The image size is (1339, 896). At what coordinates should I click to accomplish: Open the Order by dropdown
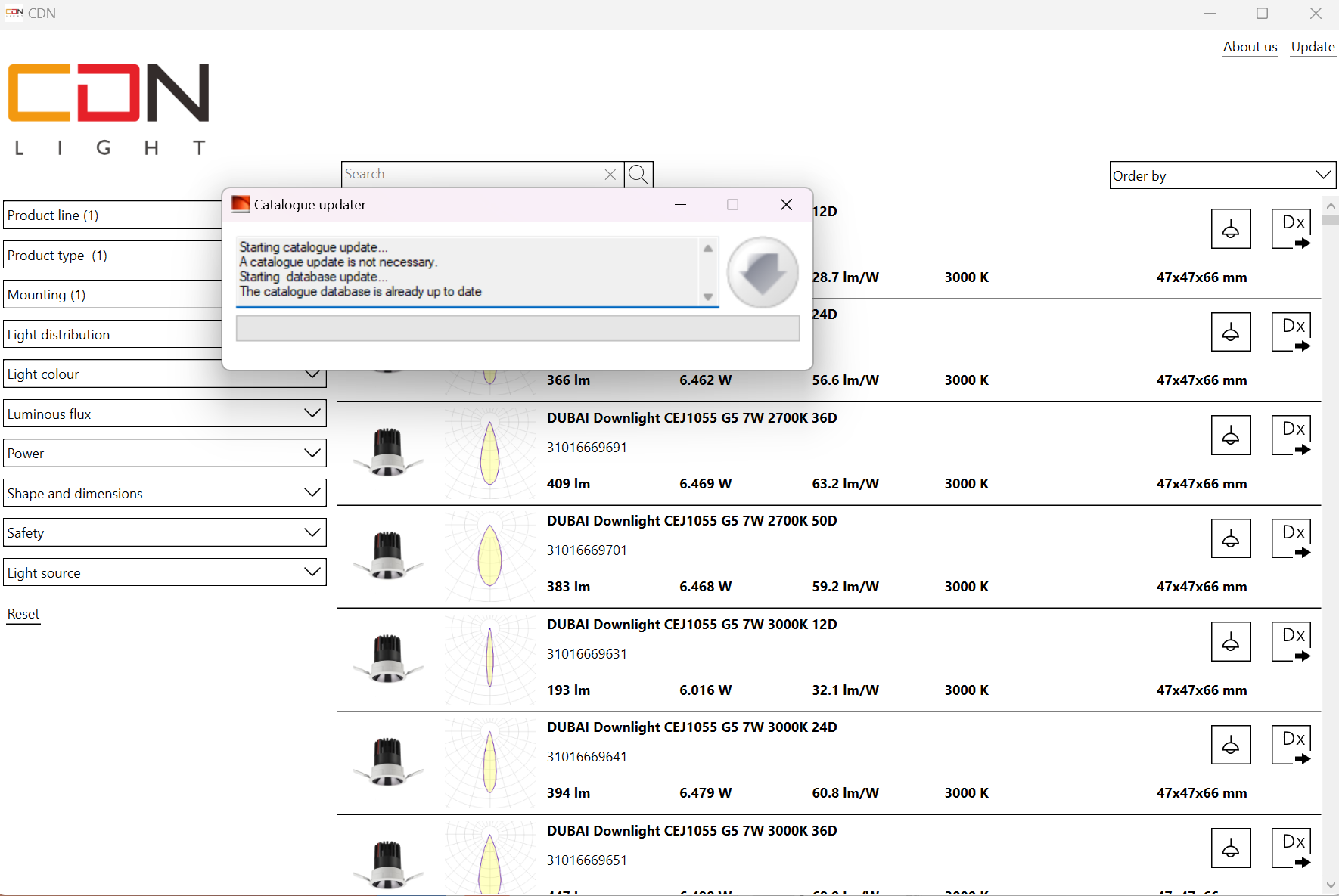click(x=1222, y=175)
